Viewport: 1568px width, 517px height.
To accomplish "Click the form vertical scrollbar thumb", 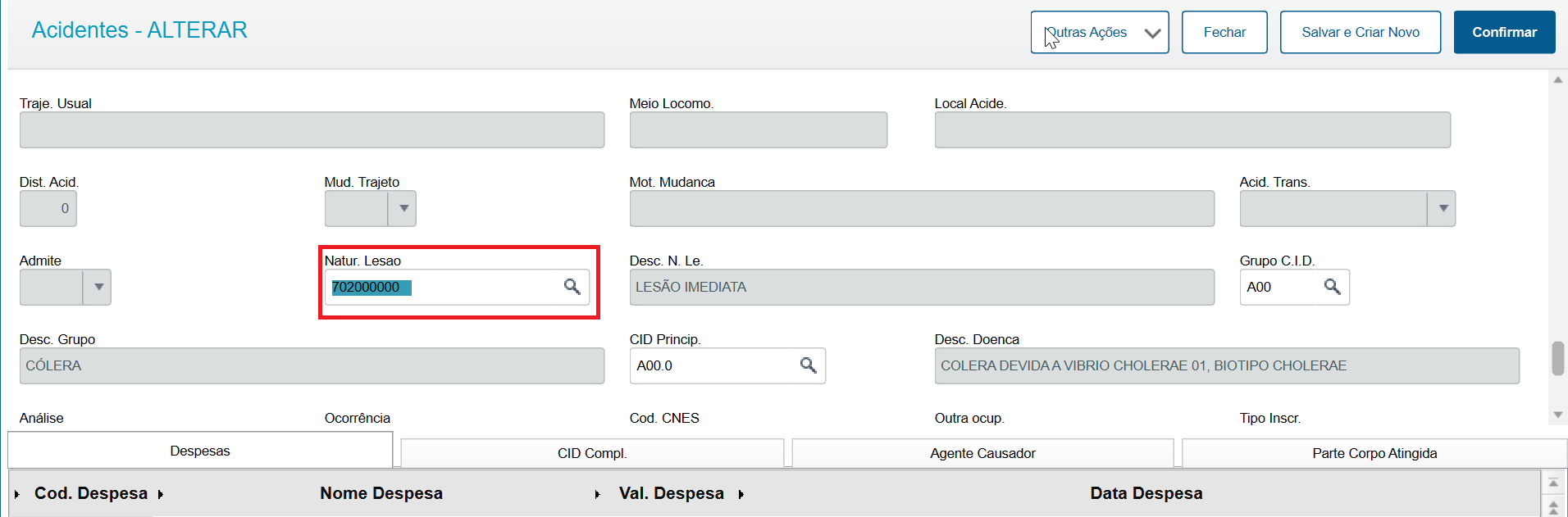I will click(1558, 358).
